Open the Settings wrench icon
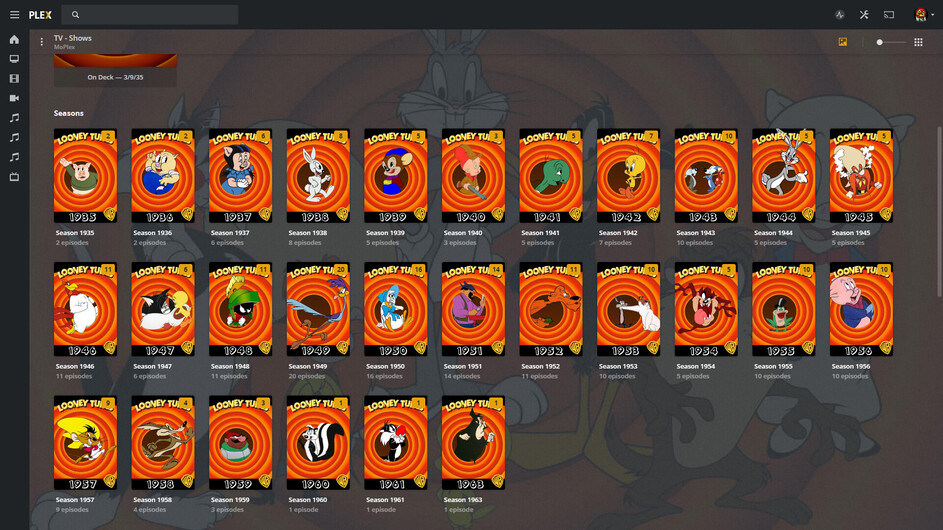 pyautogui.click(x=864, y=14)
